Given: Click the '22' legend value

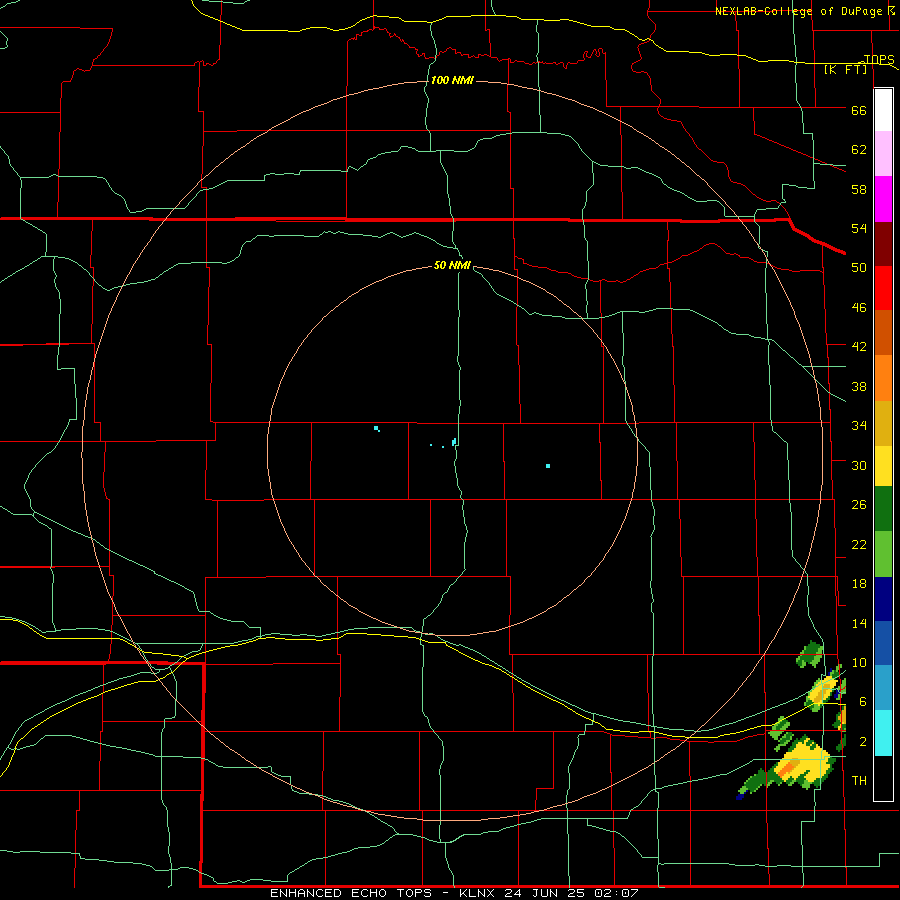Looking at the screenshot, I should [x=859, y=545].
